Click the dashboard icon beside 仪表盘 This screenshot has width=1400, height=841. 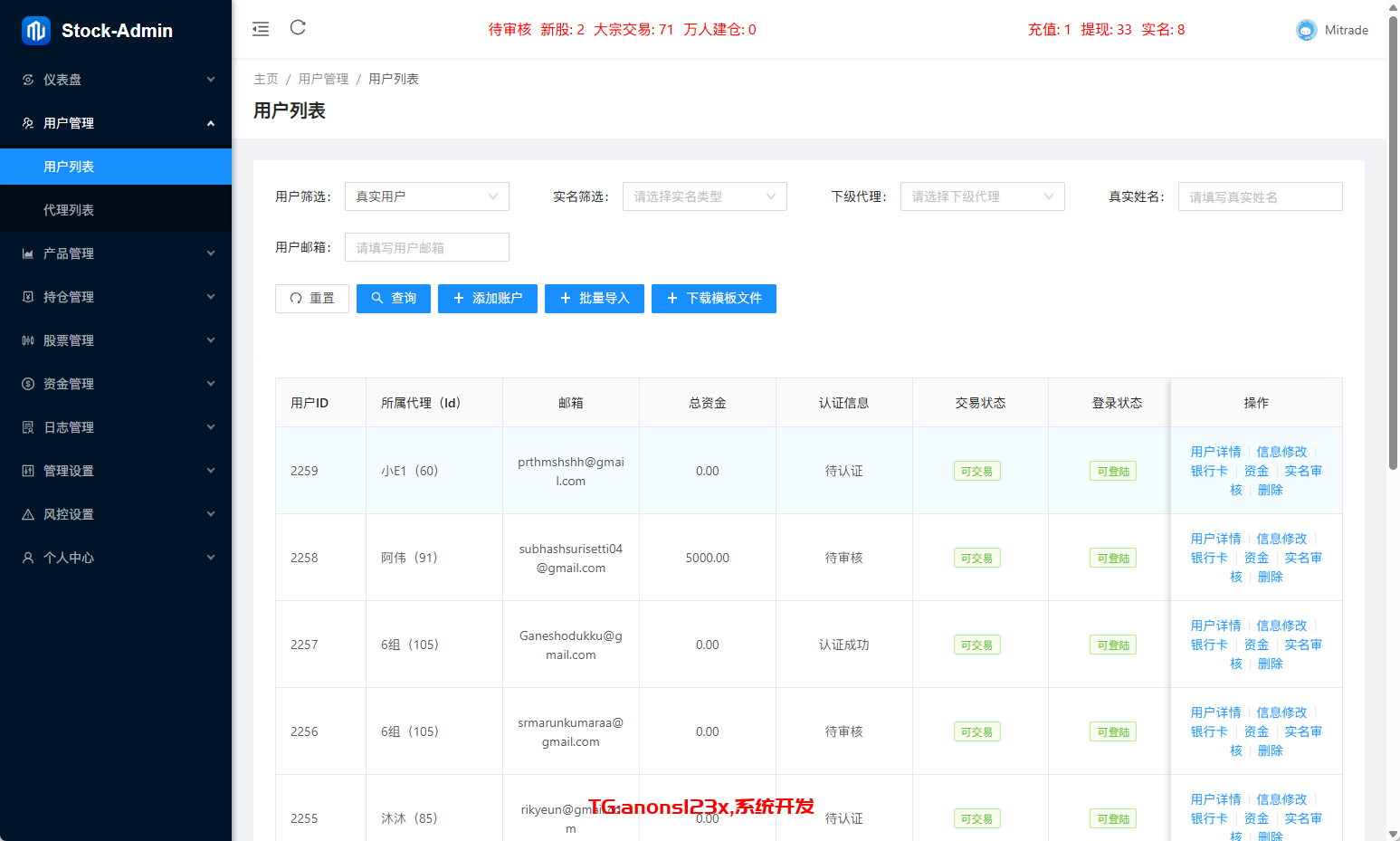click(28, 80)
